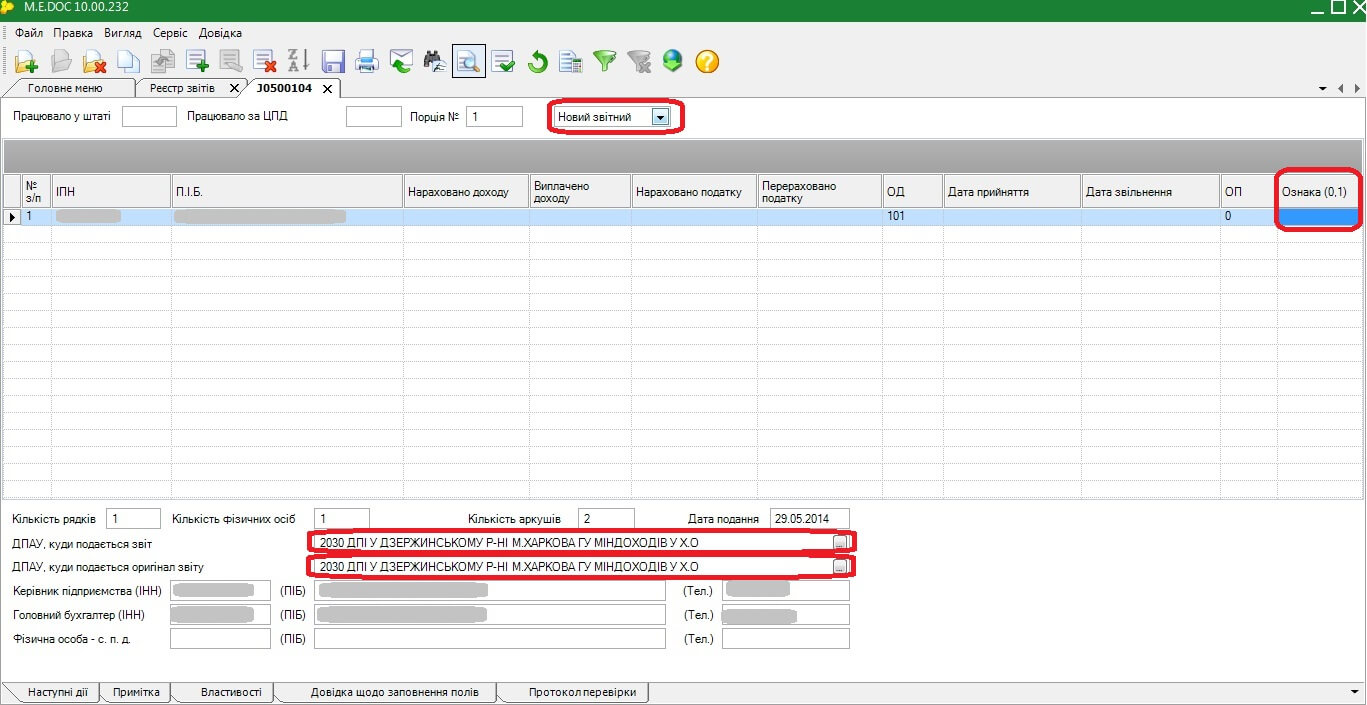Click the grayed open document icon
The width and height of the screenshot is (1367, 705).
click(x=61, y=62)
